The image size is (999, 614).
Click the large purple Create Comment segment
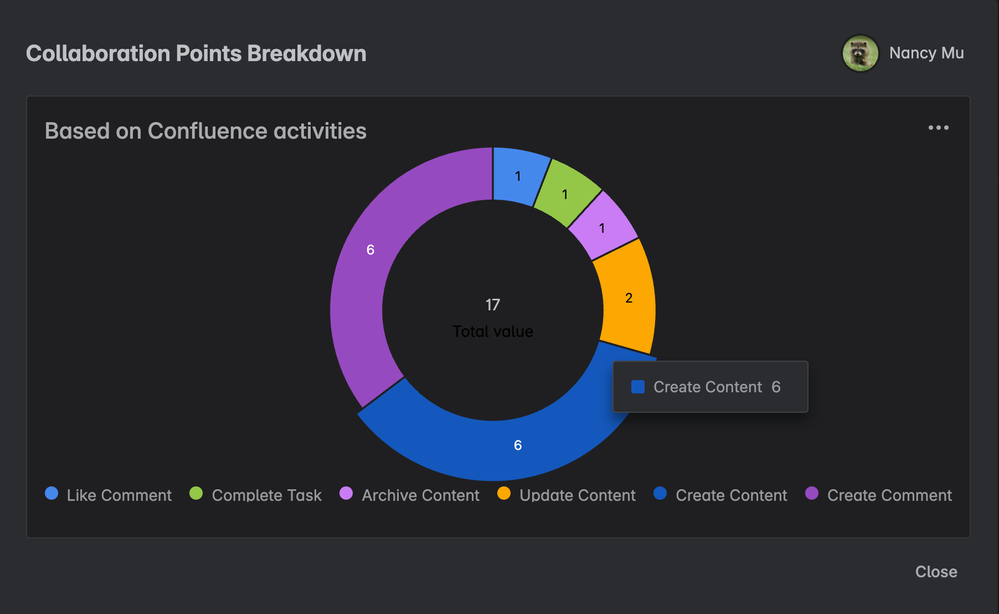369,250
